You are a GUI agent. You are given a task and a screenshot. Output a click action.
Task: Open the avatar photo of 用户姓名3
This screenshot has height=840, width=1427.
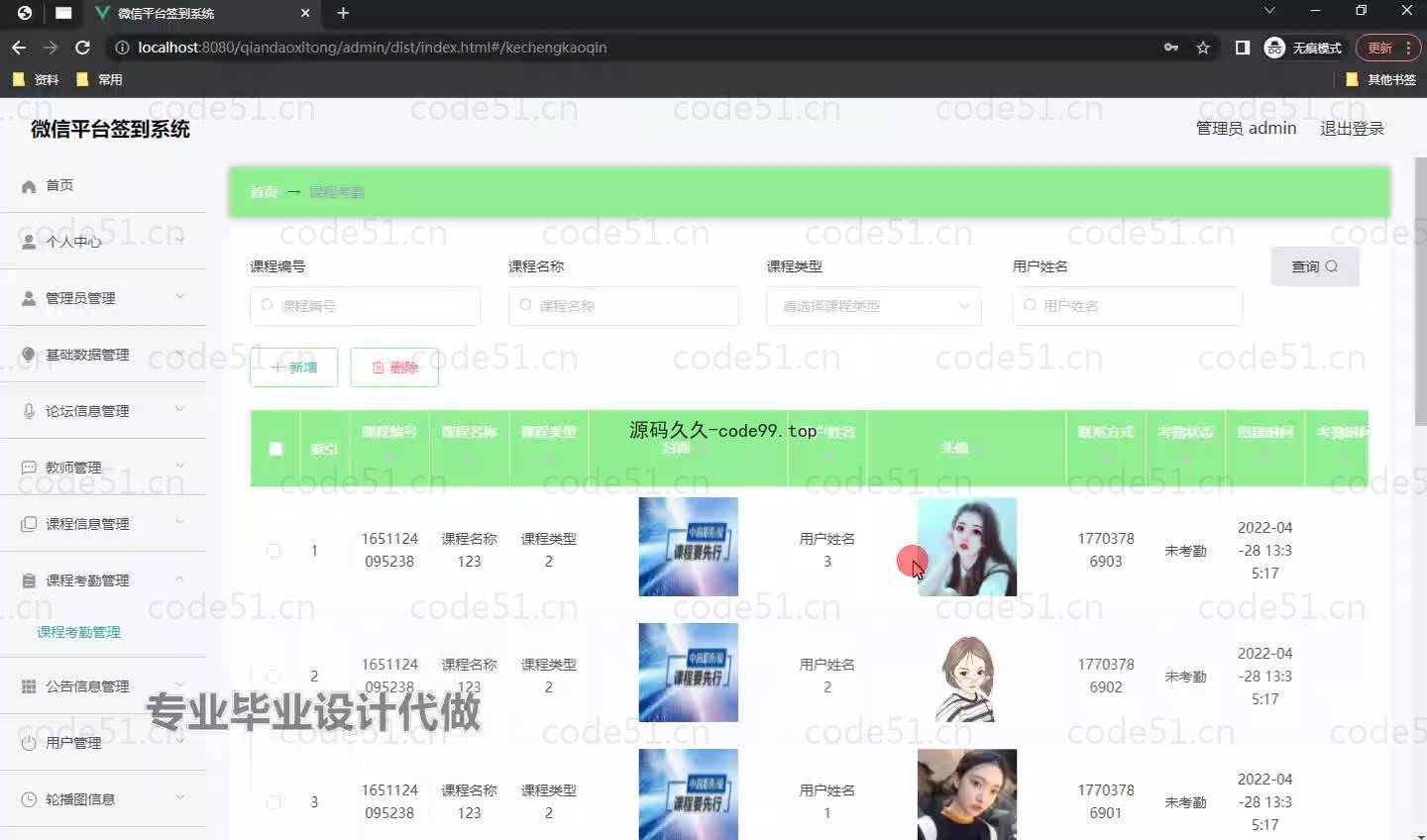pyautogui.click(x=967, y=547)
